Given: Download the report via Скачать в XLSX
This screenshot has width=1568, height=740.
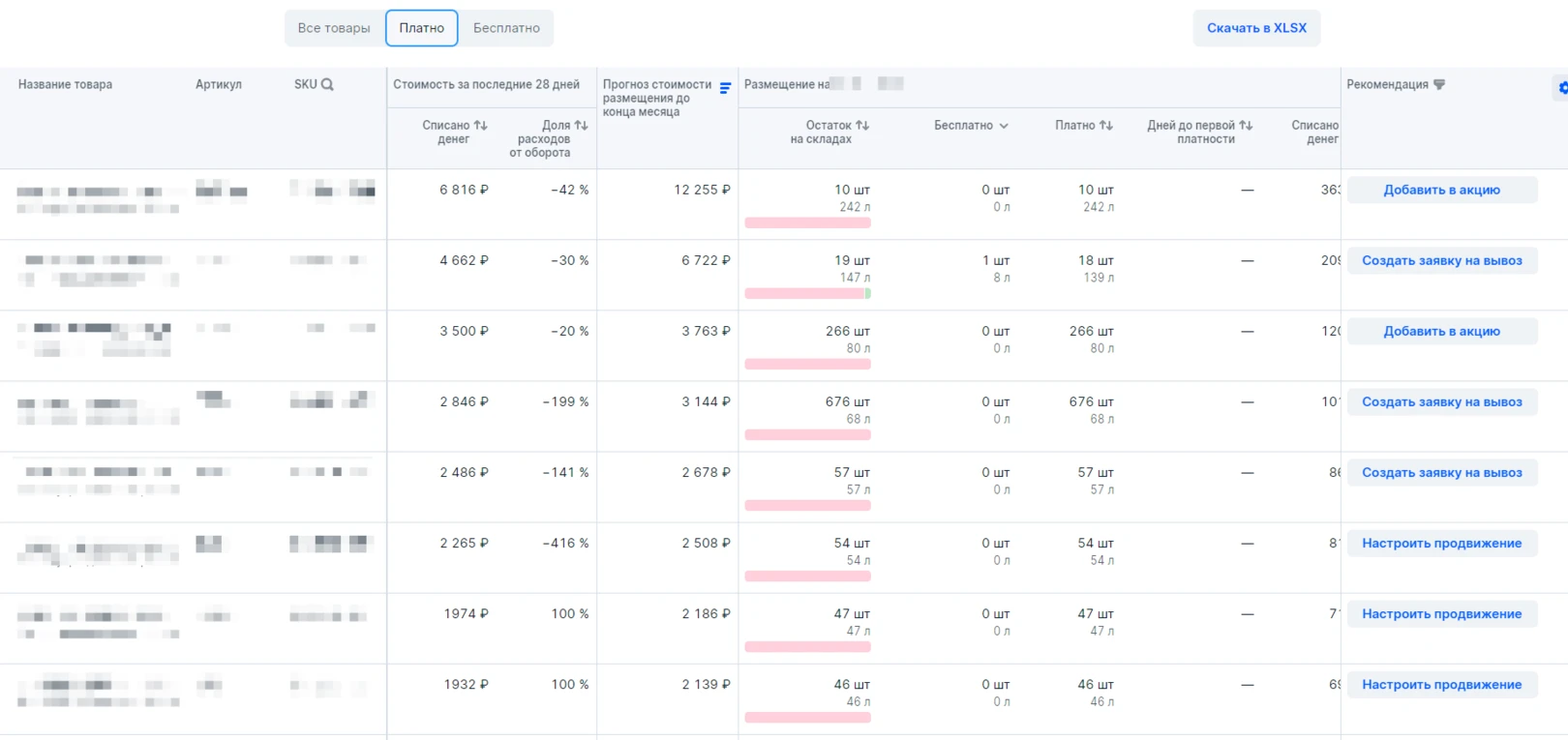Looking at the screenshot, I should point(1256,28).
